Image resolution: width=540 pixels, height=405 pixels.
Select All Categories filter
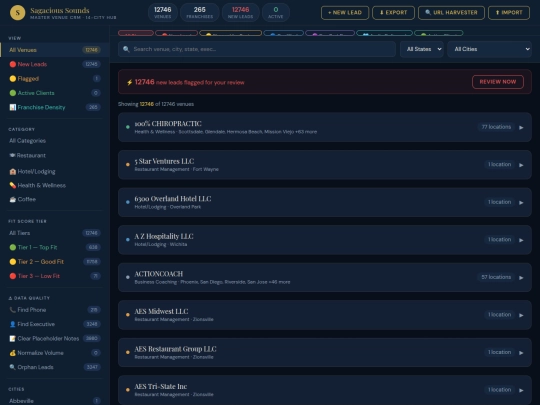coord(55,141)
